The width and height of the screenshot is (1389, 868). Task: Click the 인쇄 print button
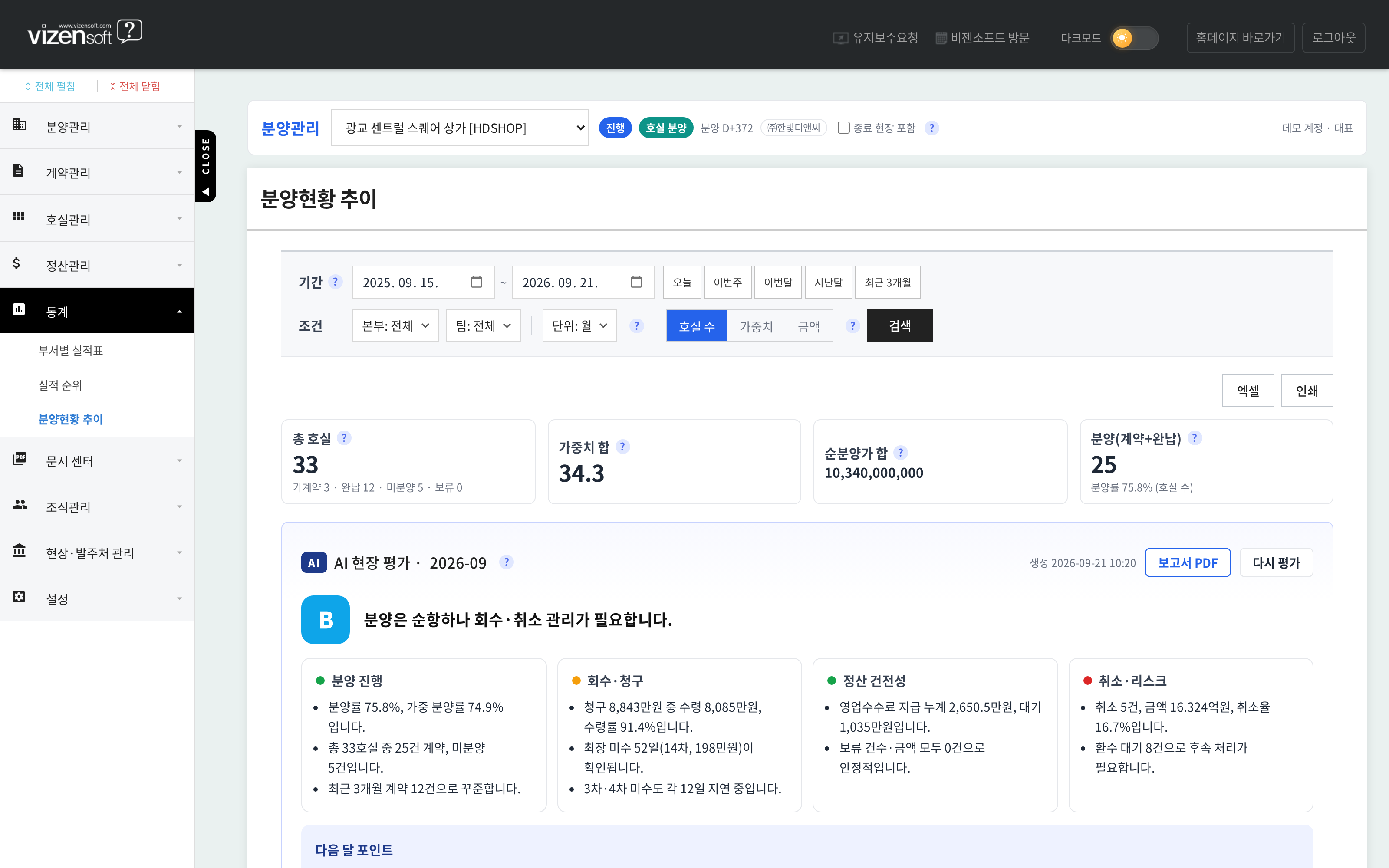point(1307,390)
